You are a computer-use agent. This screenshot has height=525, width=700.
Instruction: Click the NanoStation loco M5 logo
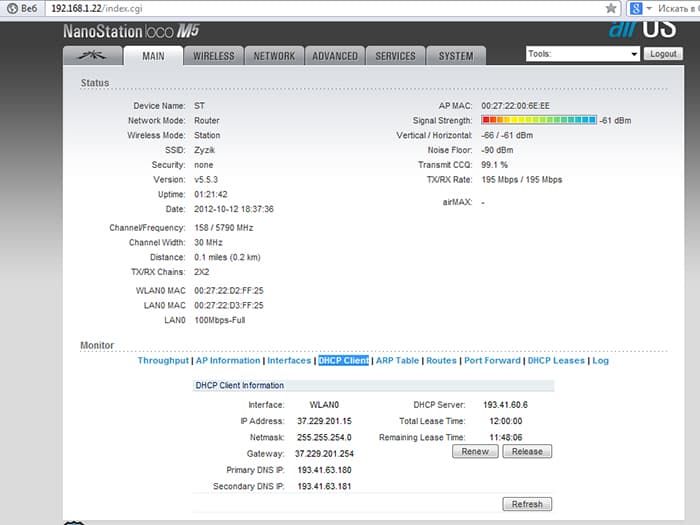click(x=131, y=31)
